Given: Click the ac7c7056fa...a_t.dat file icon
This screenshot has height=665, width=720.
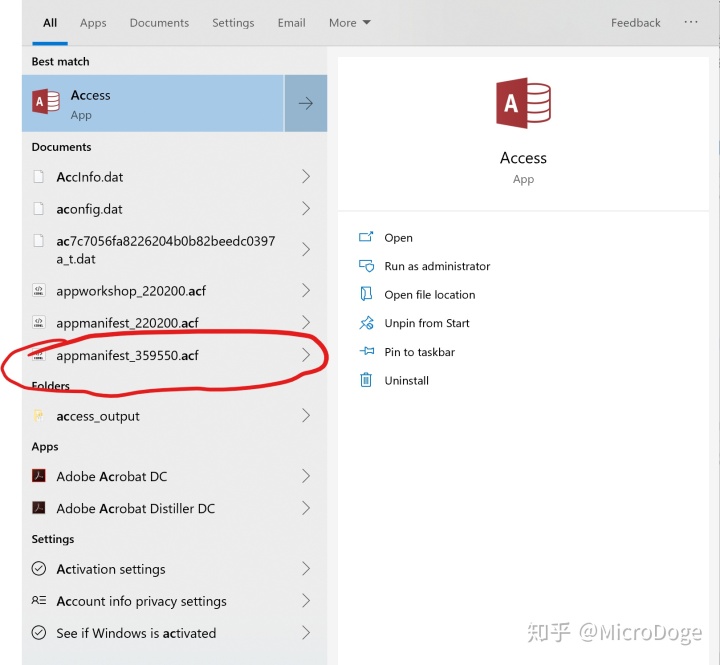Looking at the screenshot, I should [39, 241].
